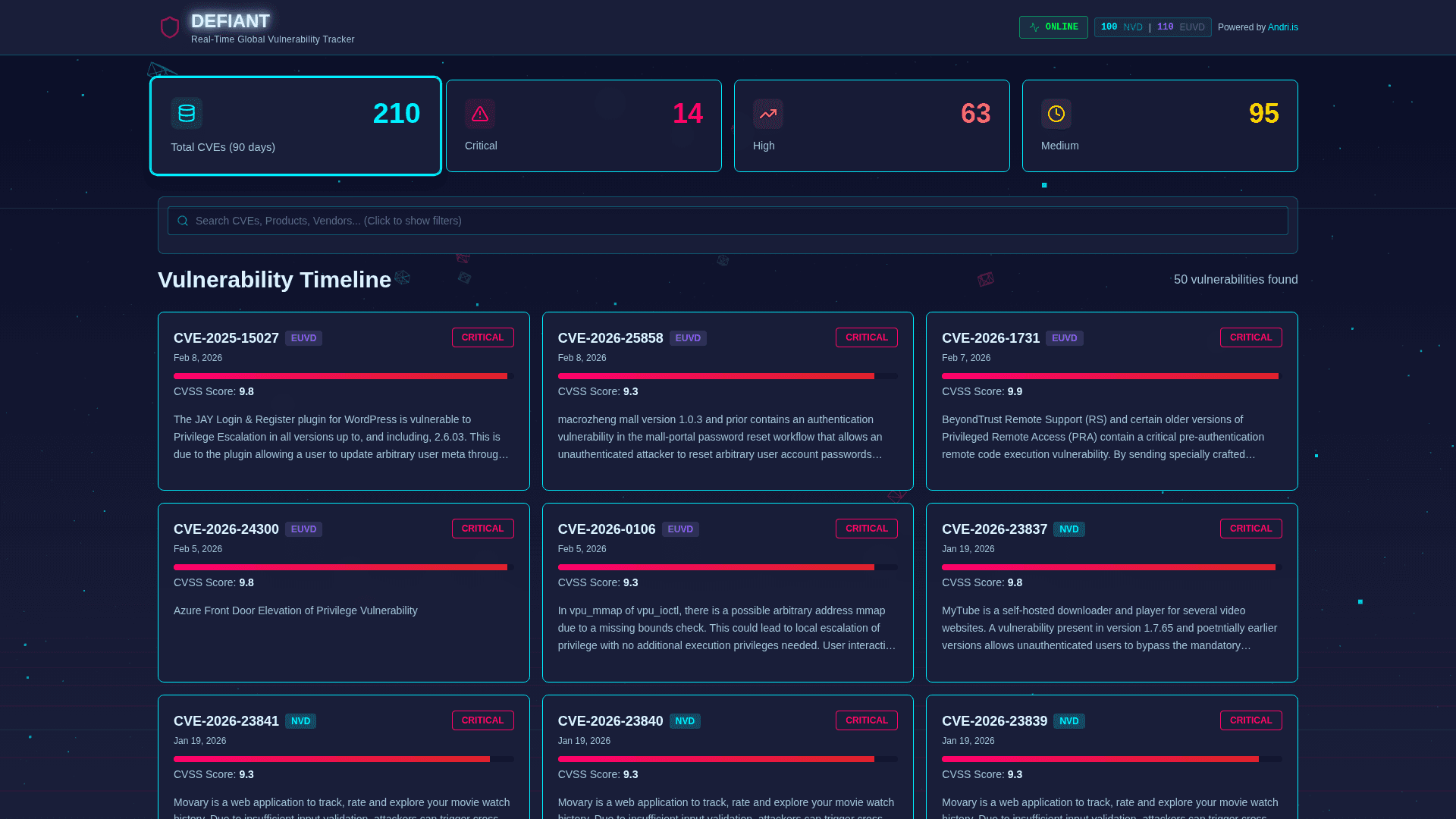
Task: Focus the Search CVEs, Products, Vendors field
Action: coord(728,221)
